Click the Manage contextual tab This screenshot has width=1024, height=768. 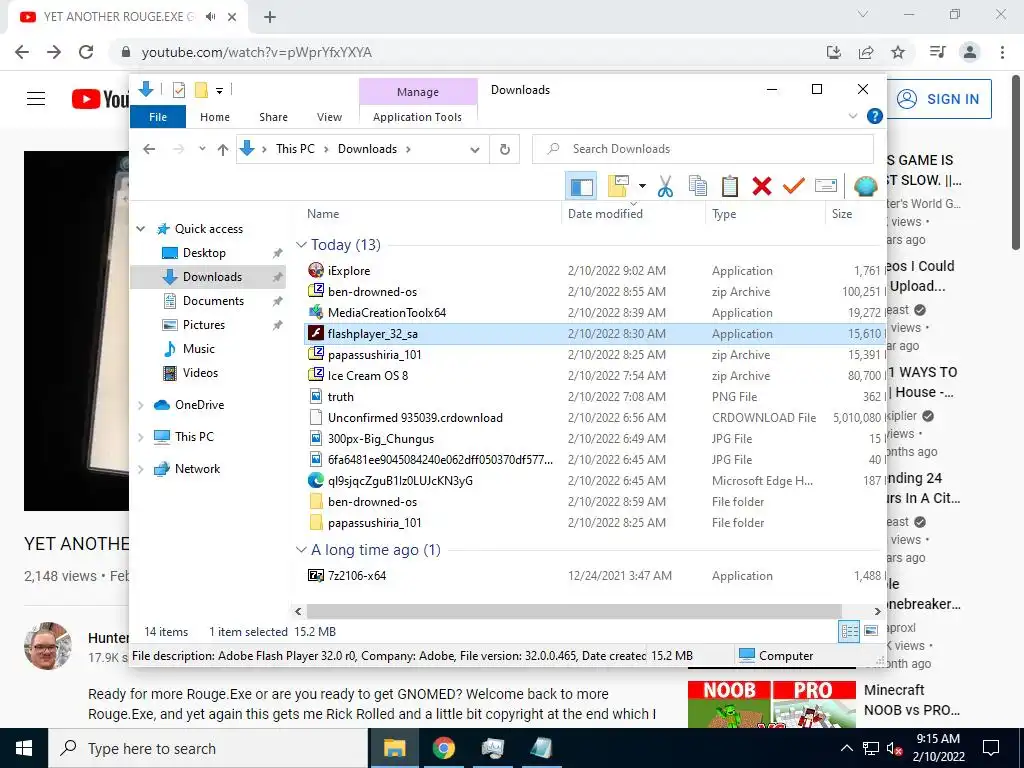tap(418, 92)
